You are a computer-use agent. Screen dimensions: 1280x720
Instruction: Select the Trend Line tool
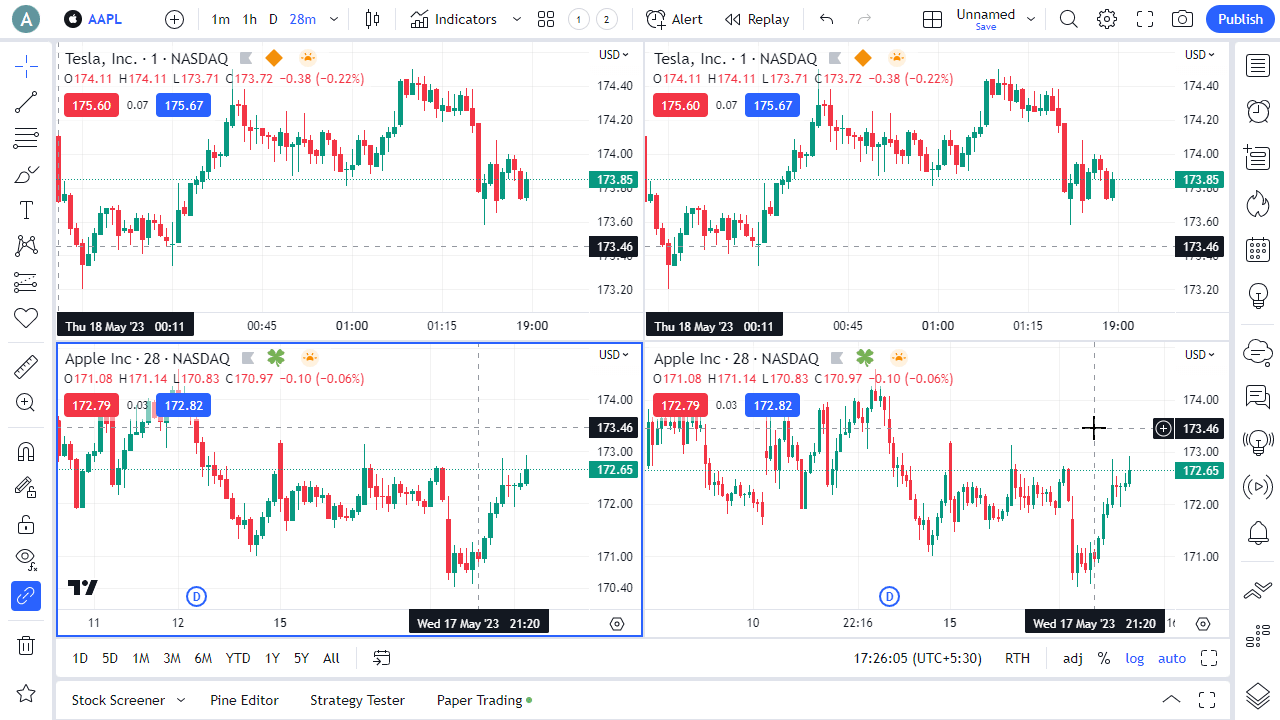tap(26, 102)
